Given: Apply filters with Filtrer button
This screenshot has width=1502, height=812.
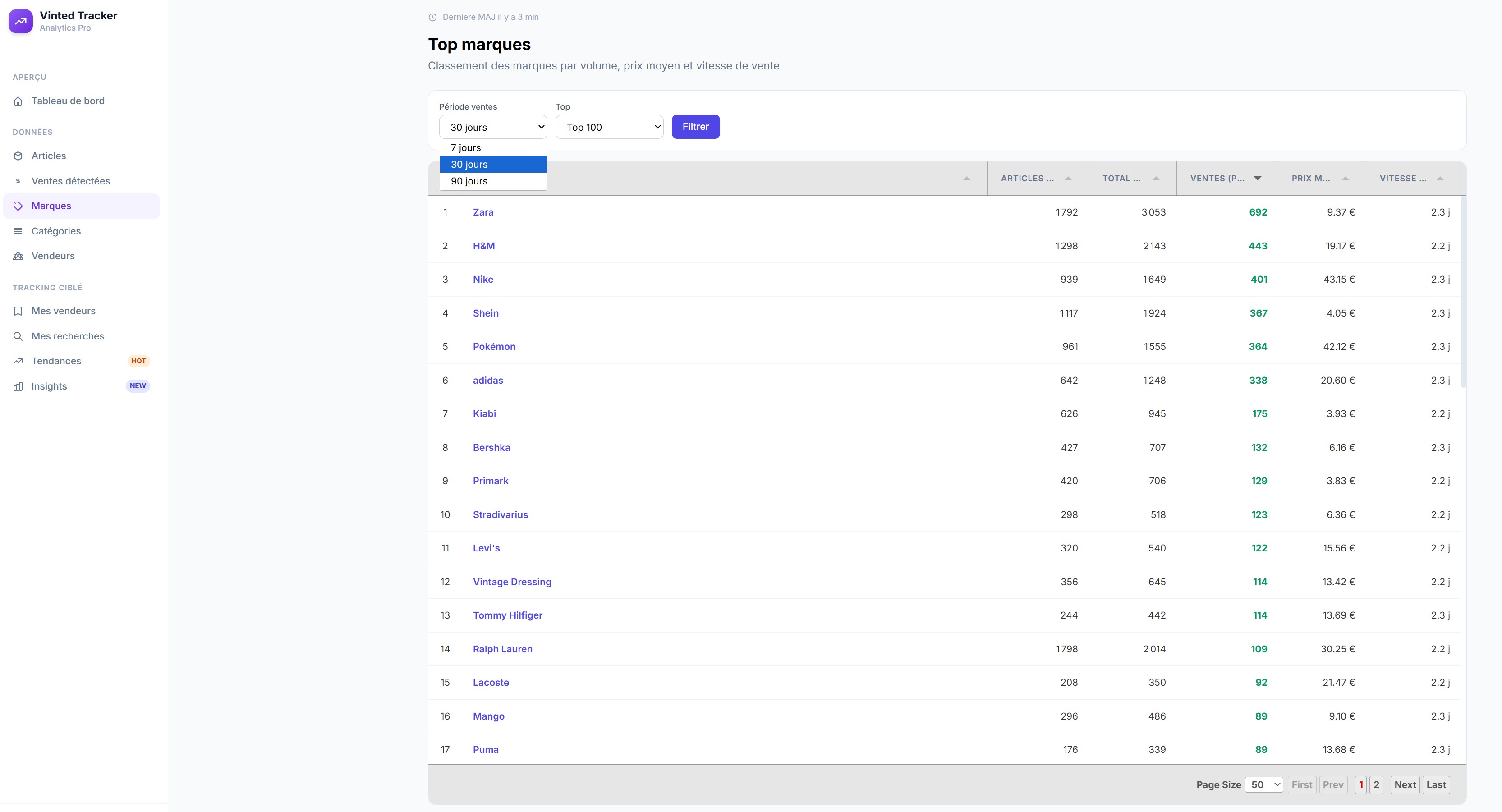Looking at the screenshot, I should point(696,127).
